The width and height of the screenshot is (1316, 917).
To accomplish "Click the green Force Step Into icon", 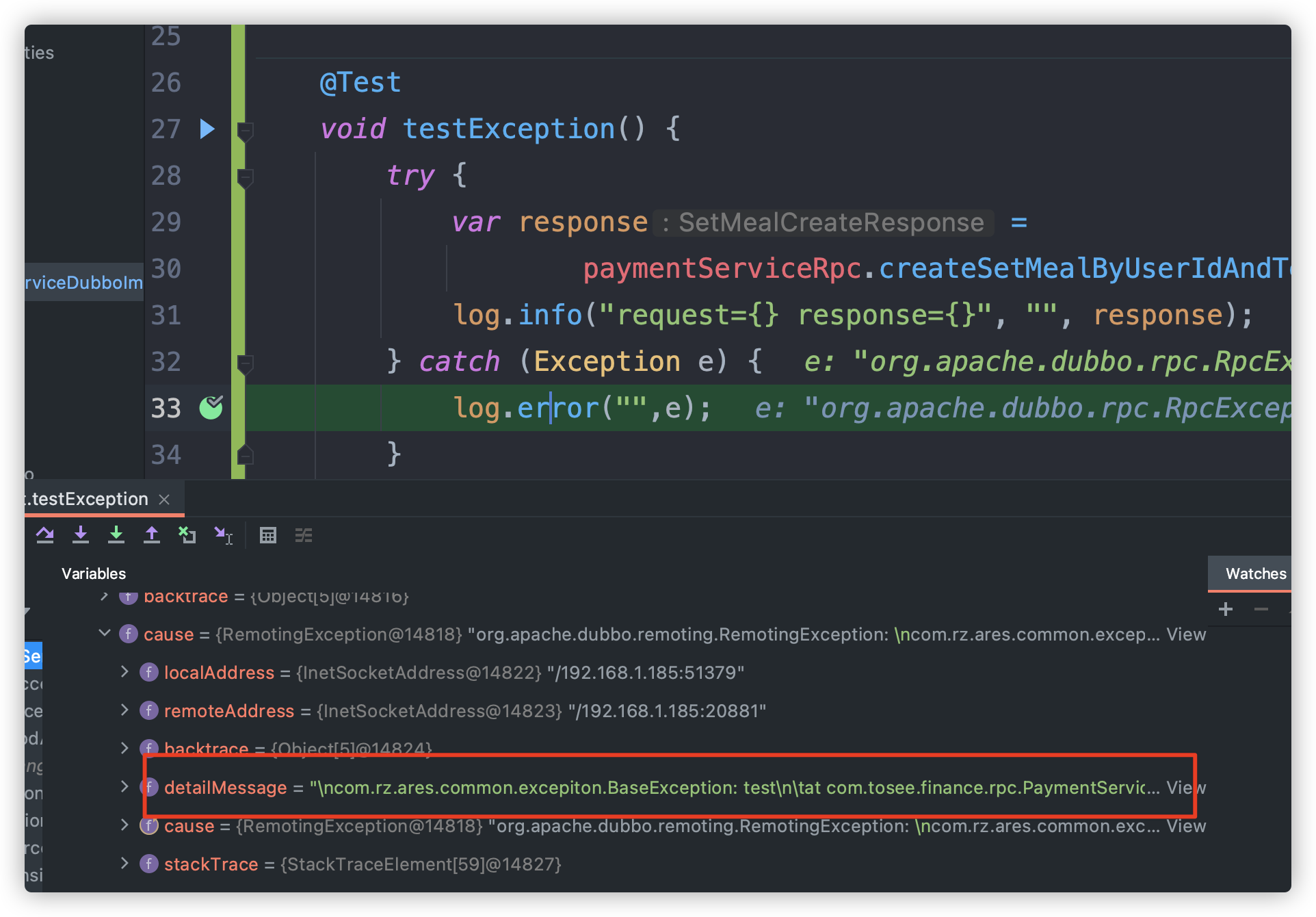I will tap(116, 535).
